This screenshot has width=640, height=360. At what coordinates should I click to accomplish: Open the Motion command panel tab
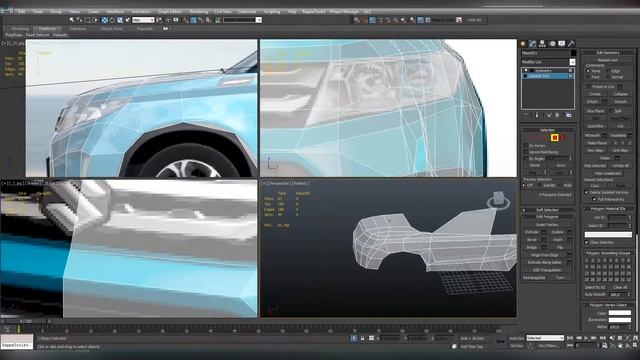(x=552, y=44)
